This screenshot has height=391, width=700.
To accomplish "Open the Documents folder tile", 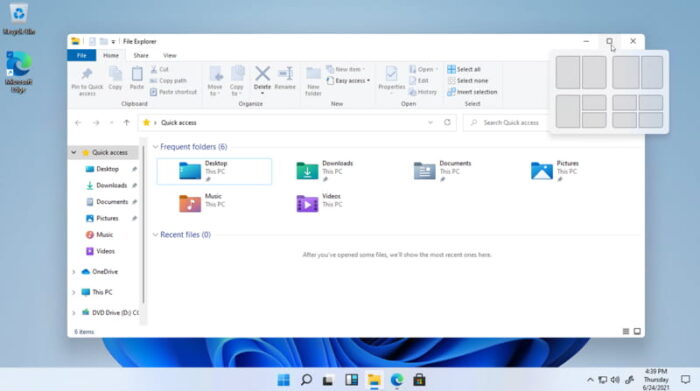I will click(x=448, y=171).
